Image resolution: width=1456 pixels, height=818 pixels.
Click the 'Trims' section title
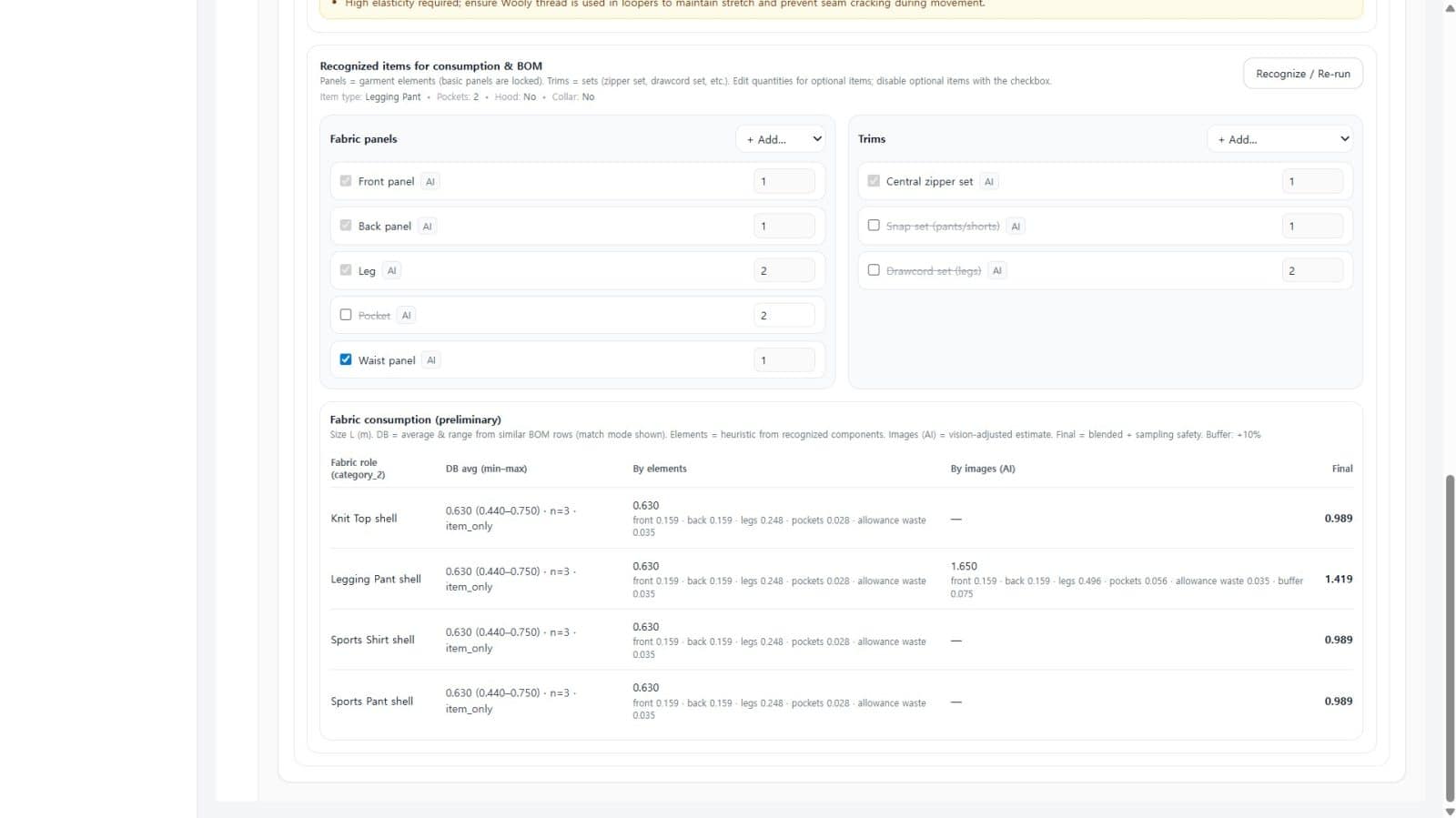pyautogui.click(x=872, y=139)
